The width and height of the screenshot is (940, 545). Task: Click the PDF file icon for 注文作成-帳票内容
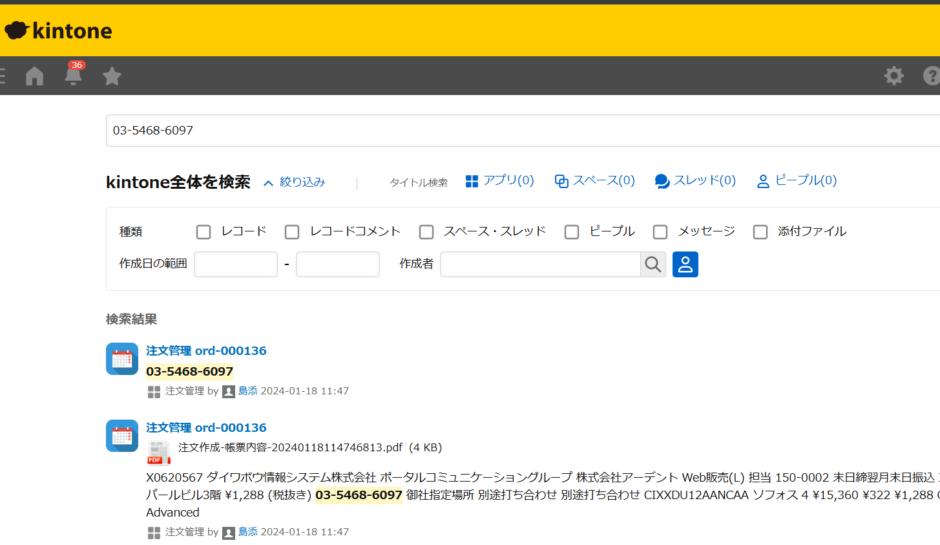pos(159,453)
